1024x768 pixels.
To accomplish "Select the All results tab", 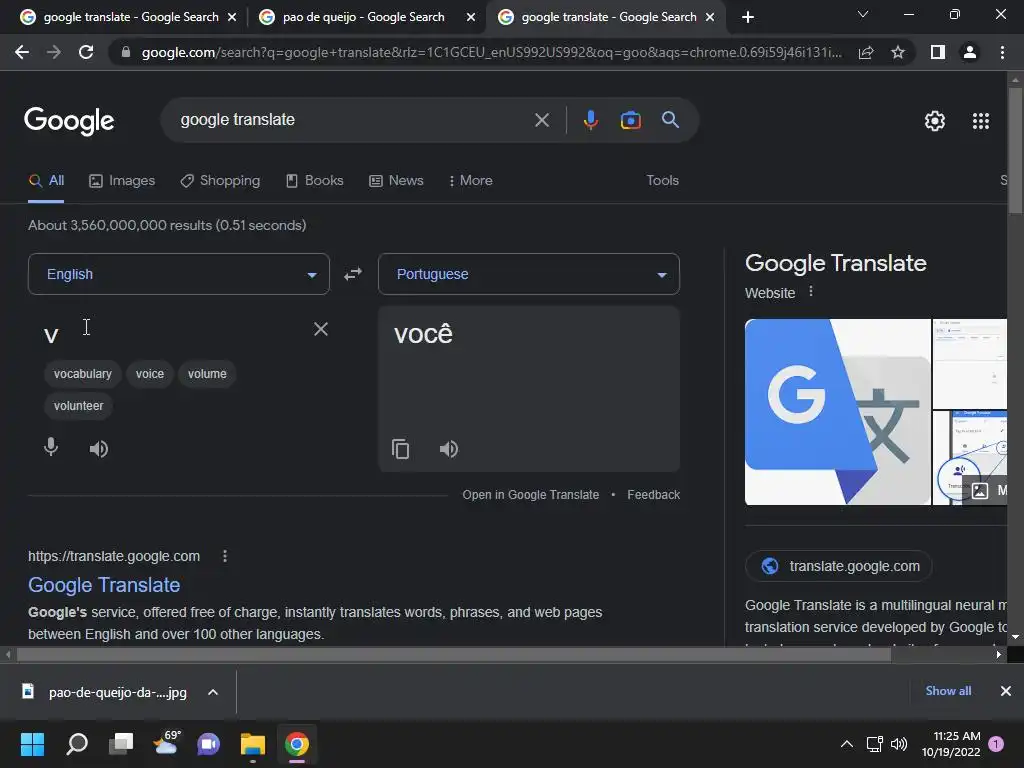I will tap(46, 180).
